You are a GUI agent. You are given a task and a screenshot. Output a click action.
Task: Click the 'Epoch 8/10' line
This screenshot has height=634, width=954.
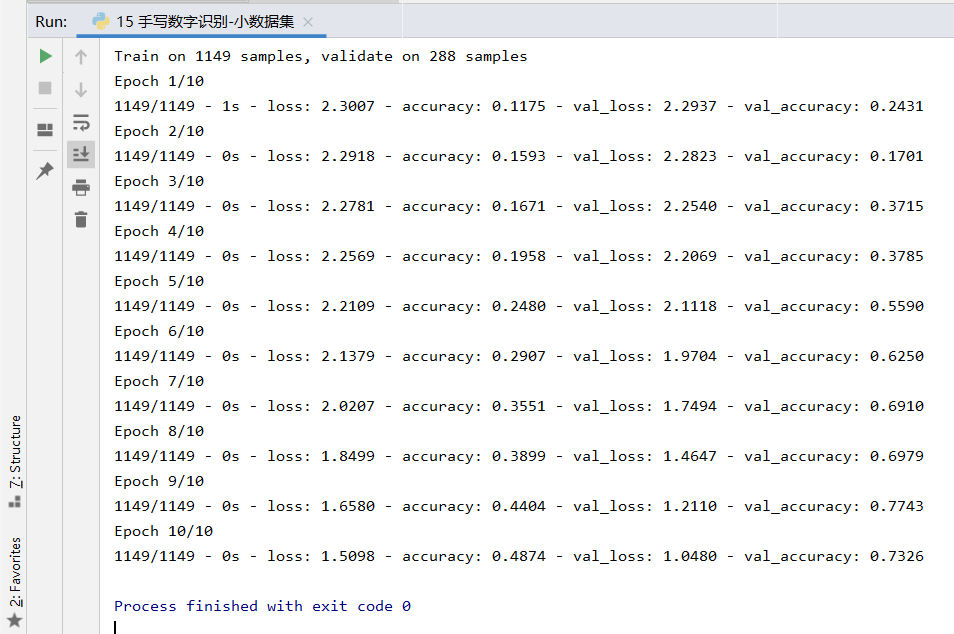pos(159,431)
